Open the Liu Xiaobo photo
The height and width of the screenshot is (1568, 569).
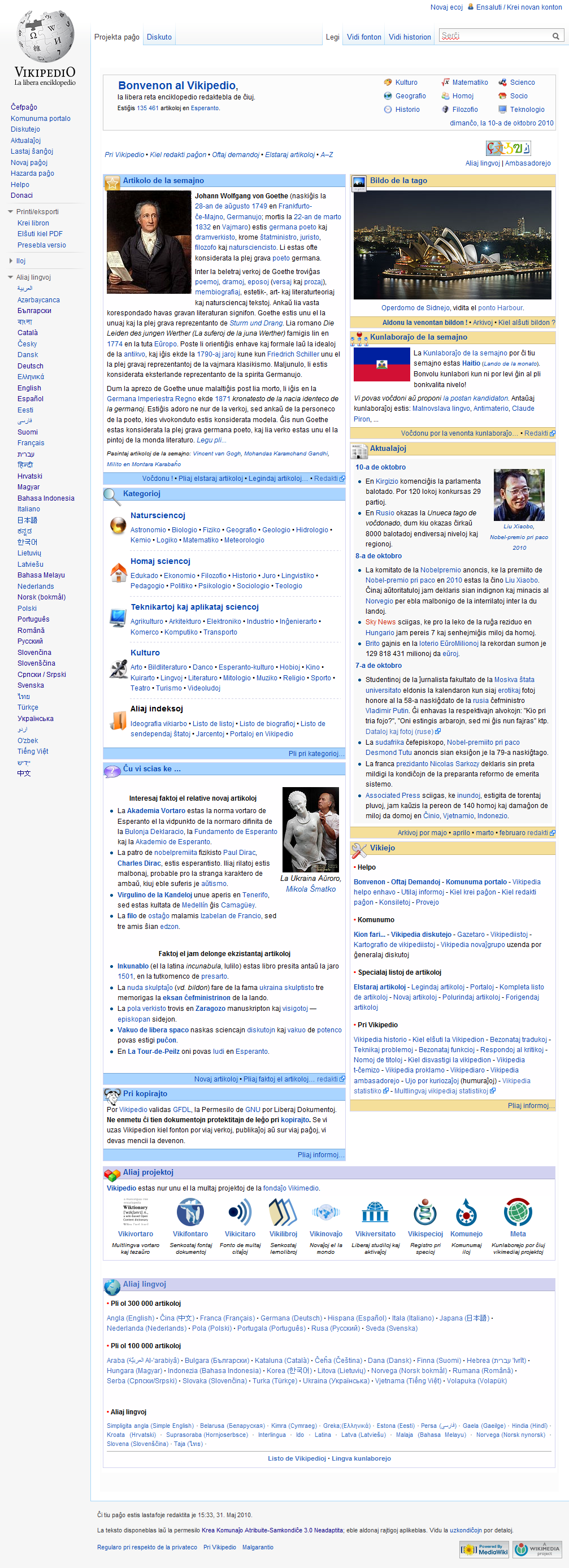519,495
